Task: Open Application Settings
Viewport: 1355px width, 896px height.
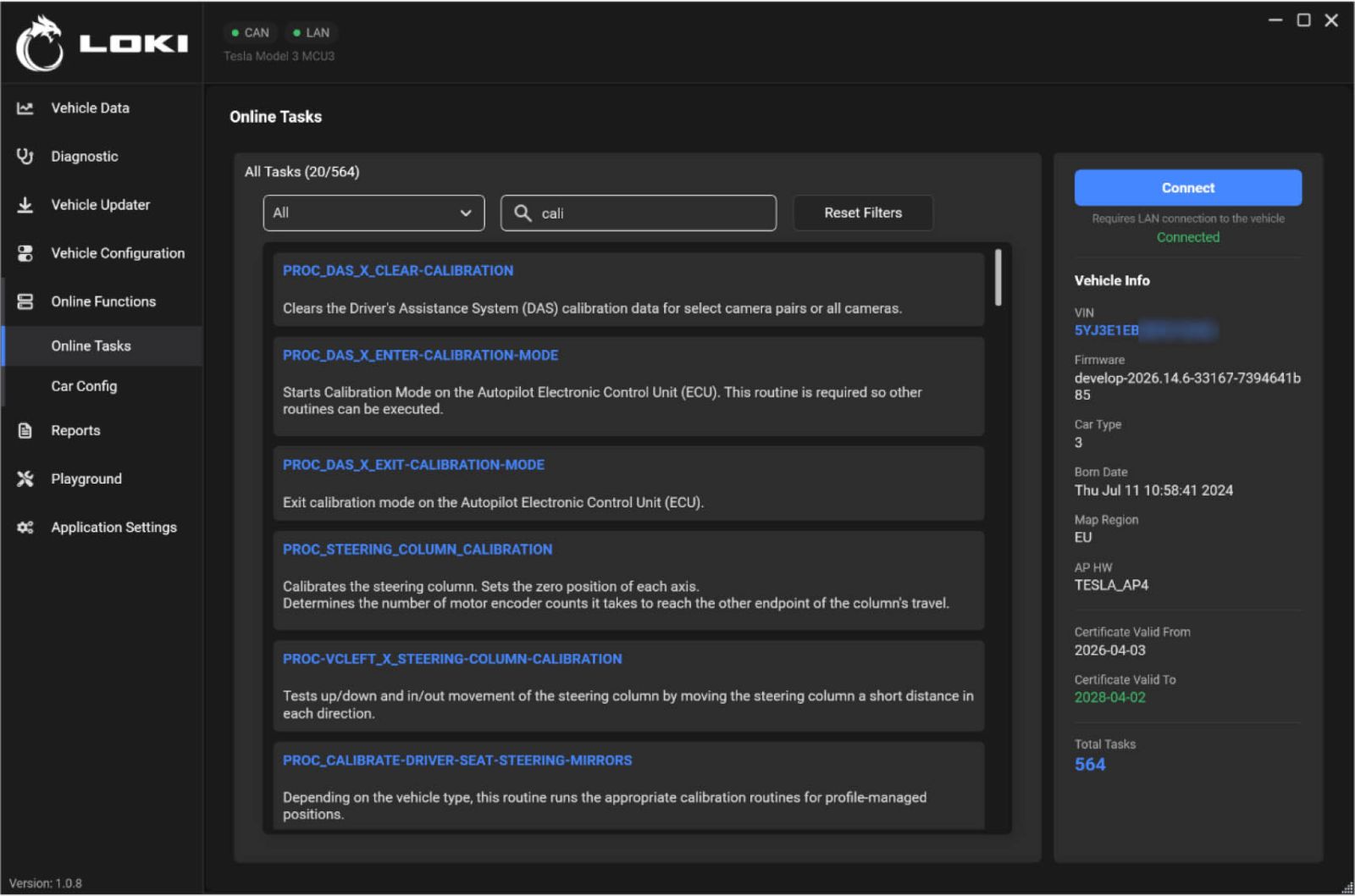Action: (x=102, y=527)
